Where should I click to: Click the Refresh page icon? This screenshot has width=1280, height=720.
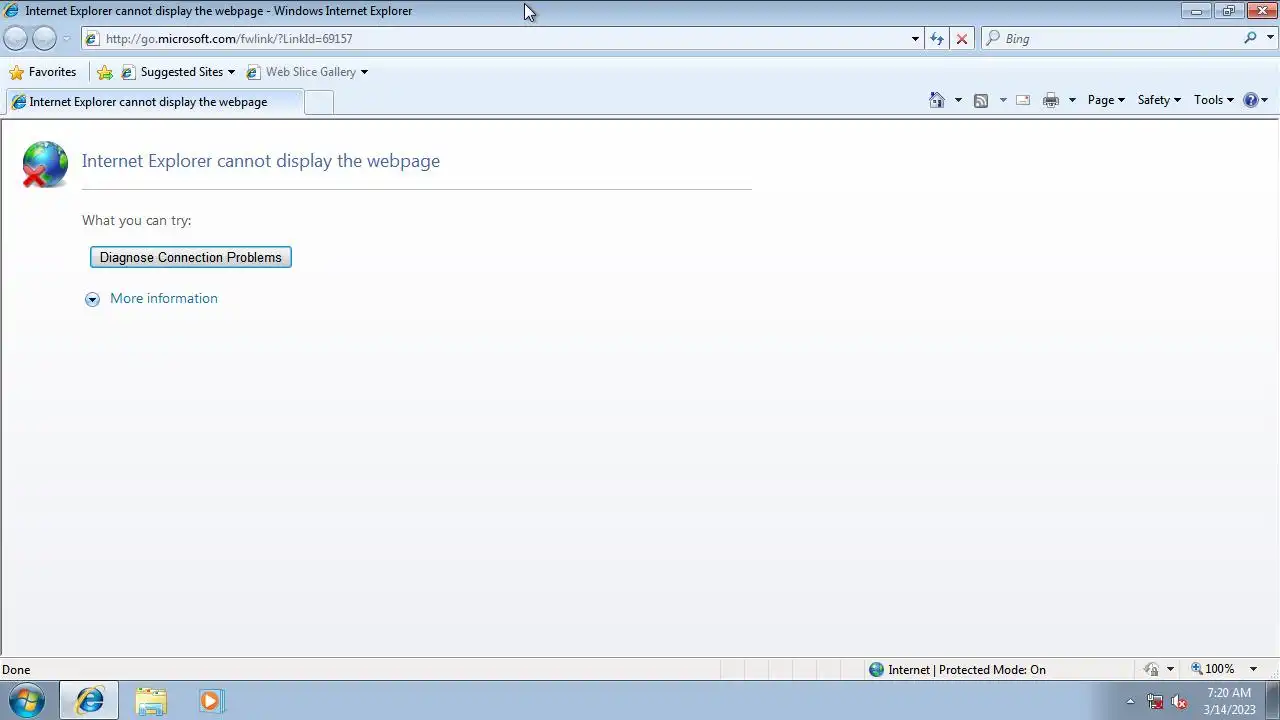pos(937,38)
